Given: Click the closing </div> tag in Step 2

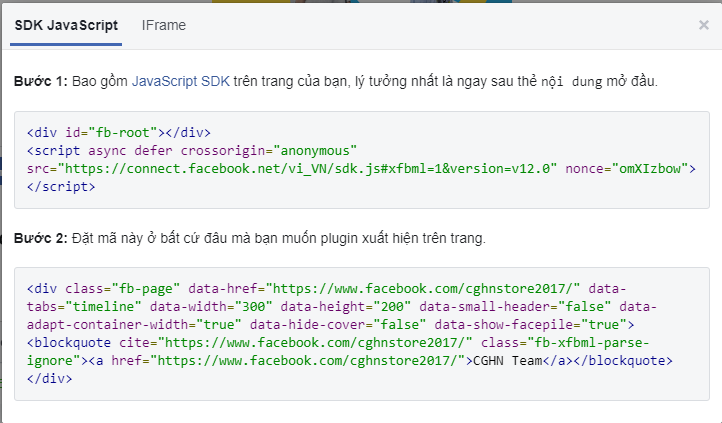Looking at the screenshot, I should [49, 379].
